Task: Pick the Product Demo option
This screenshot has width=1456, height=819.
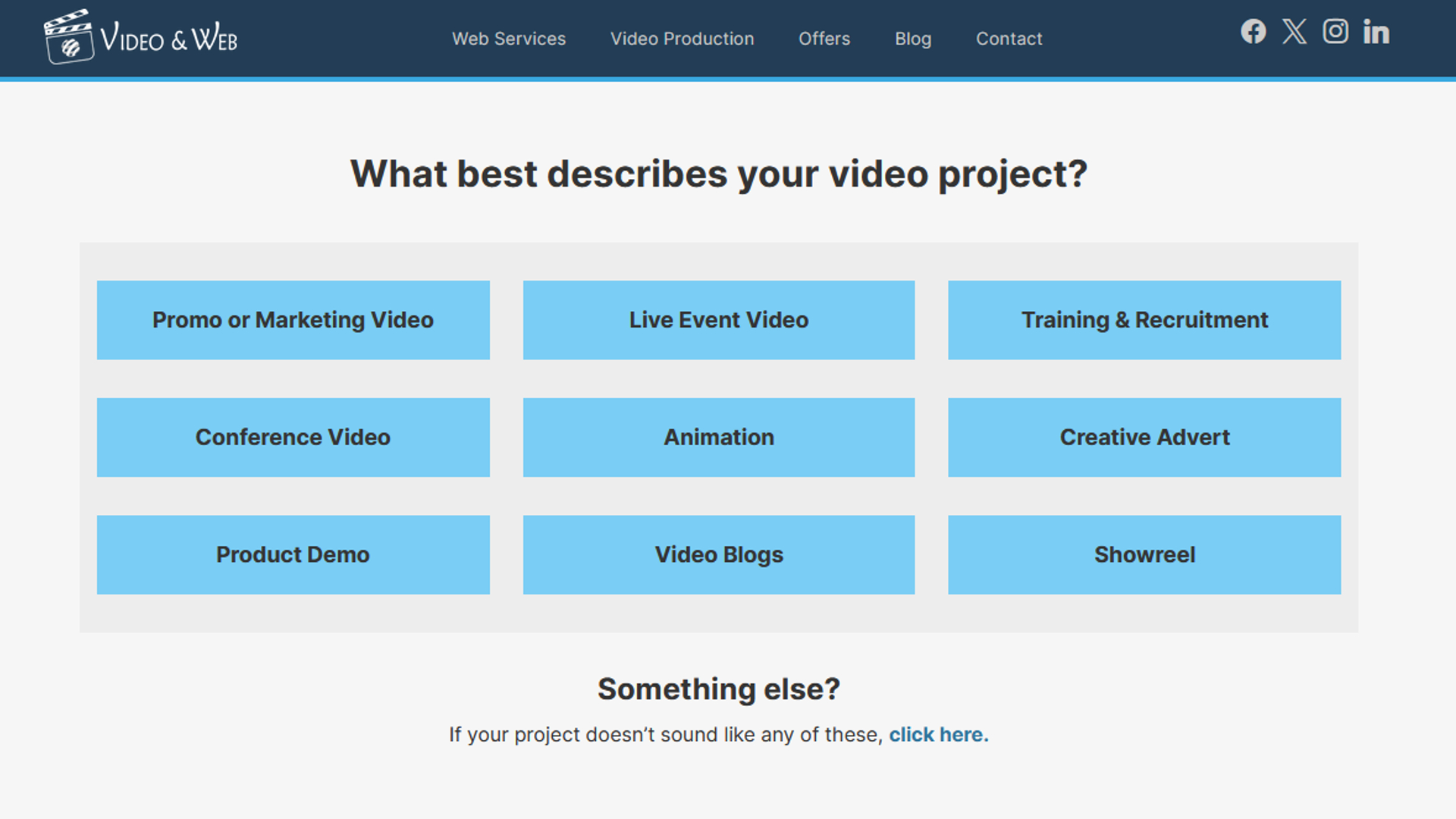Action: point(293,555)
